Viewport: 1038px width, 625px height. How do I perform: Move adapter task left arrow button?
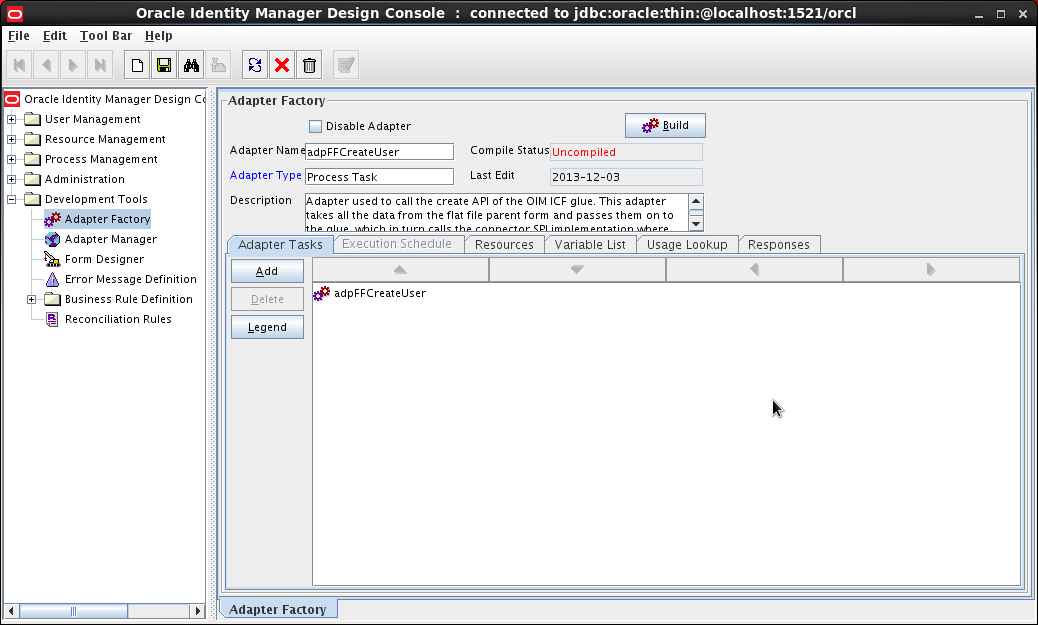coord(754,269)
